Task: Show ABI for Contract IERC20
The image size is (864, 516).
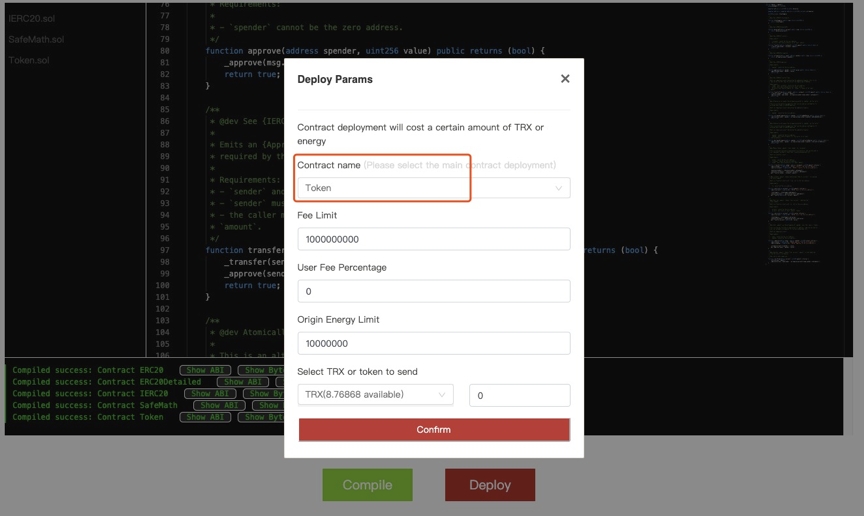Action: (211, 394)
